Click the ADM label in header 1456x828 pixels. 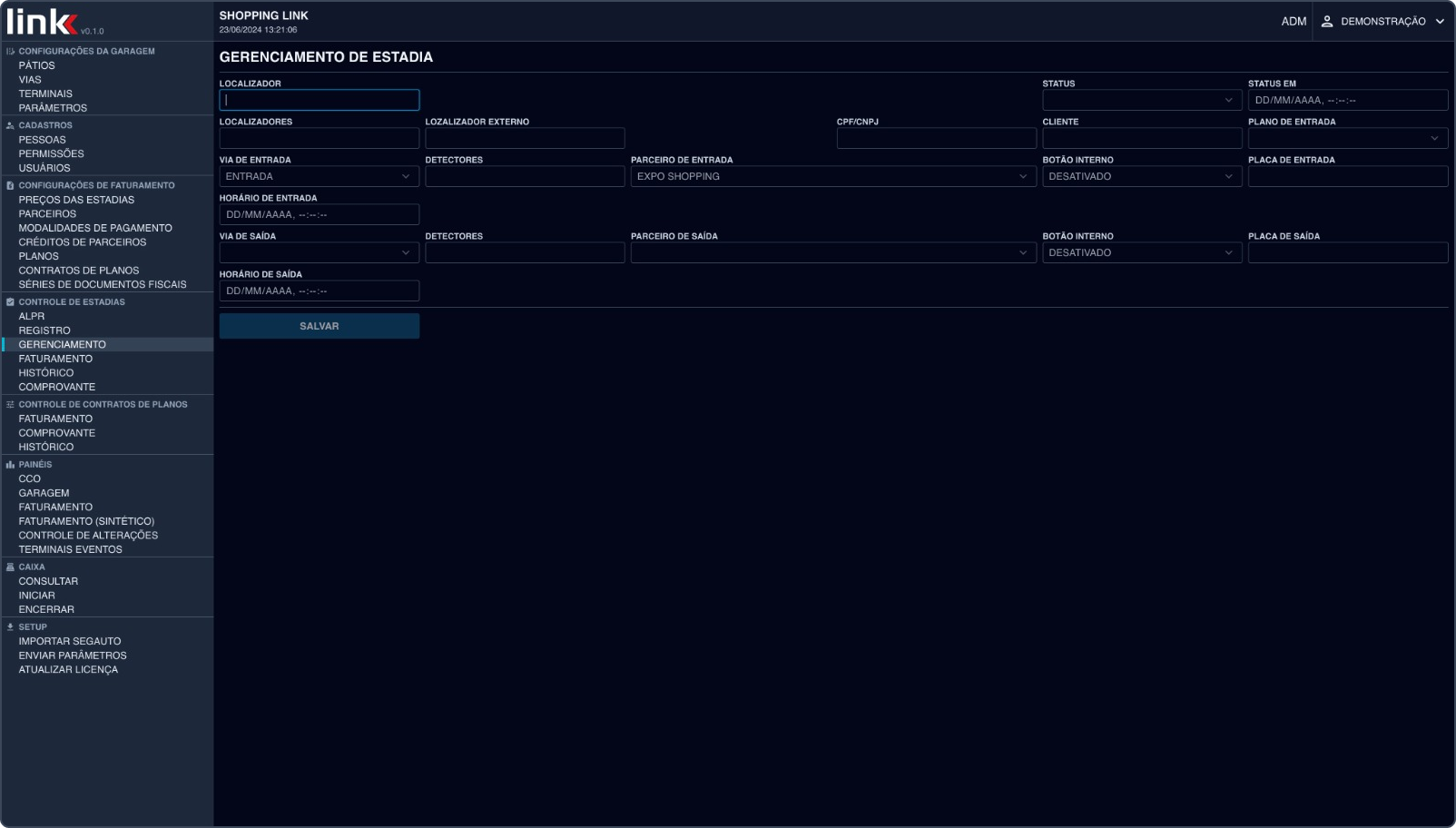(x=1294, y=22)
